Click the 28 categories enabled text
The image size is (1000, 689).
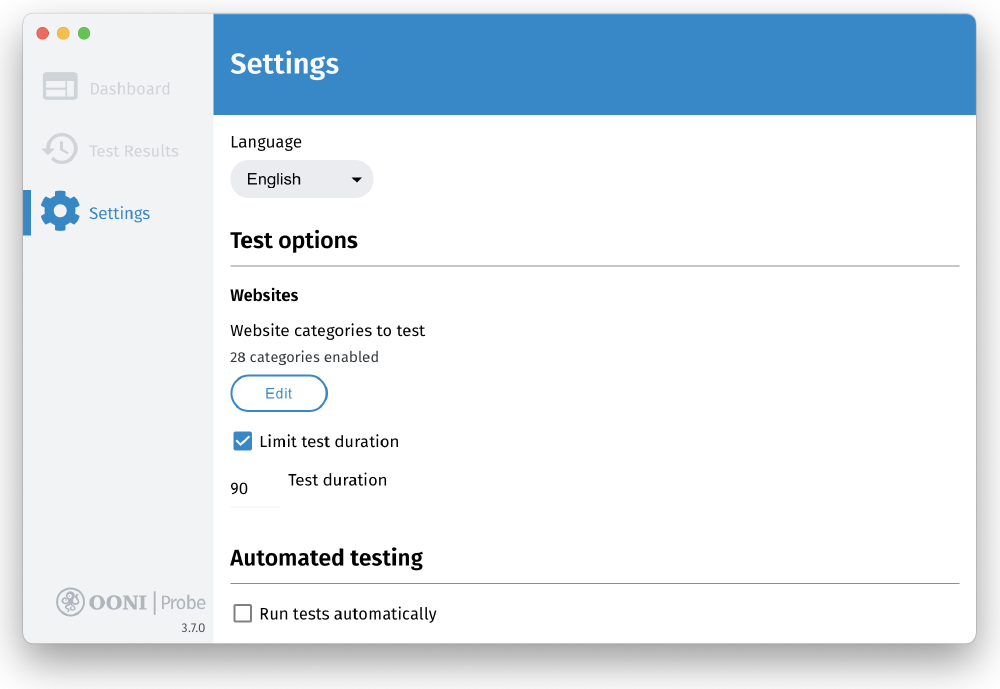pos(304,356)
